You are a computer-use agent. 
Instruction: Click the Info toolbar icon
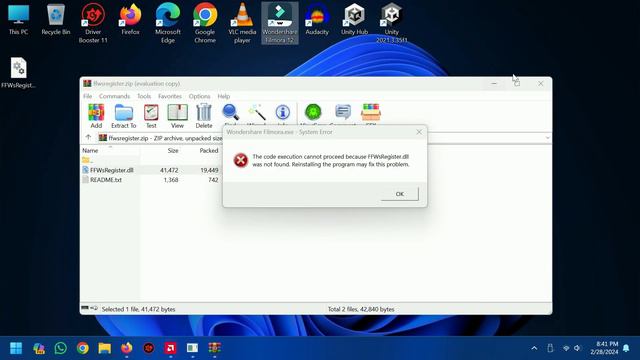[282, 113]
